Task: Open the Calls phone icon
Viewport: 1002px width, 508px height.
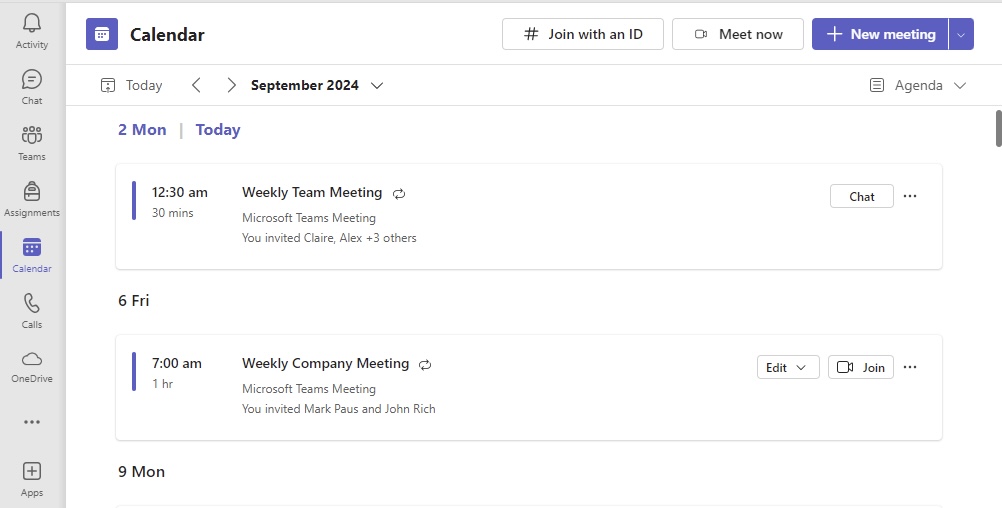Action: click(31, 304)
